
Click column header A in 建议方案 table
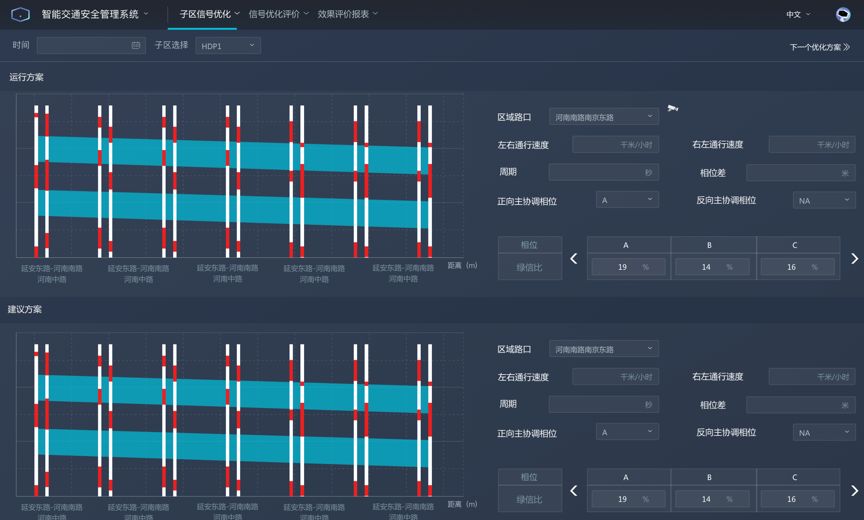pos(629,478)
